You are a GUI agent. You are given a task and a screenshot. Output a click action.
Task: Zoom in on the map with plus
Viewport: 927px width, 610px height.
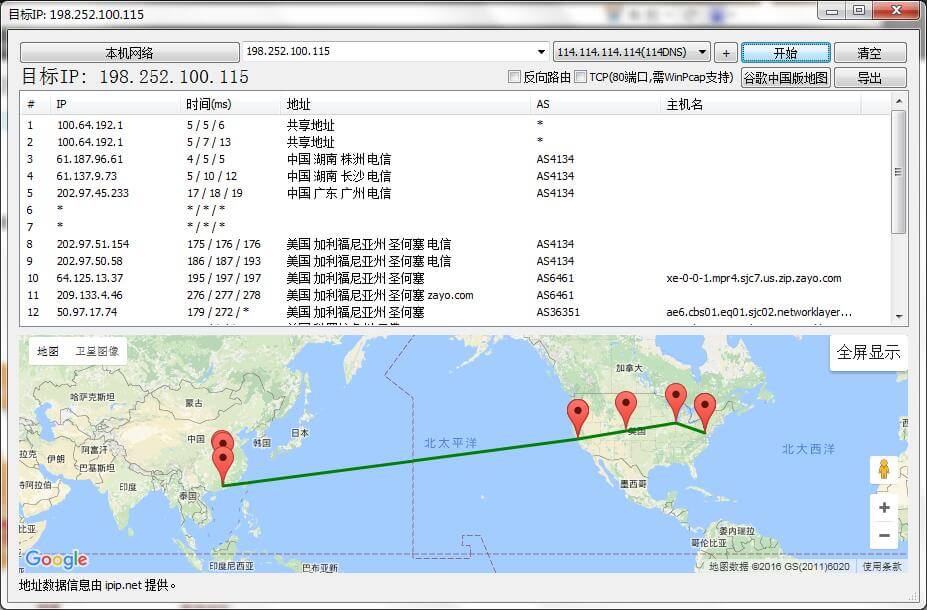point(884,508)
